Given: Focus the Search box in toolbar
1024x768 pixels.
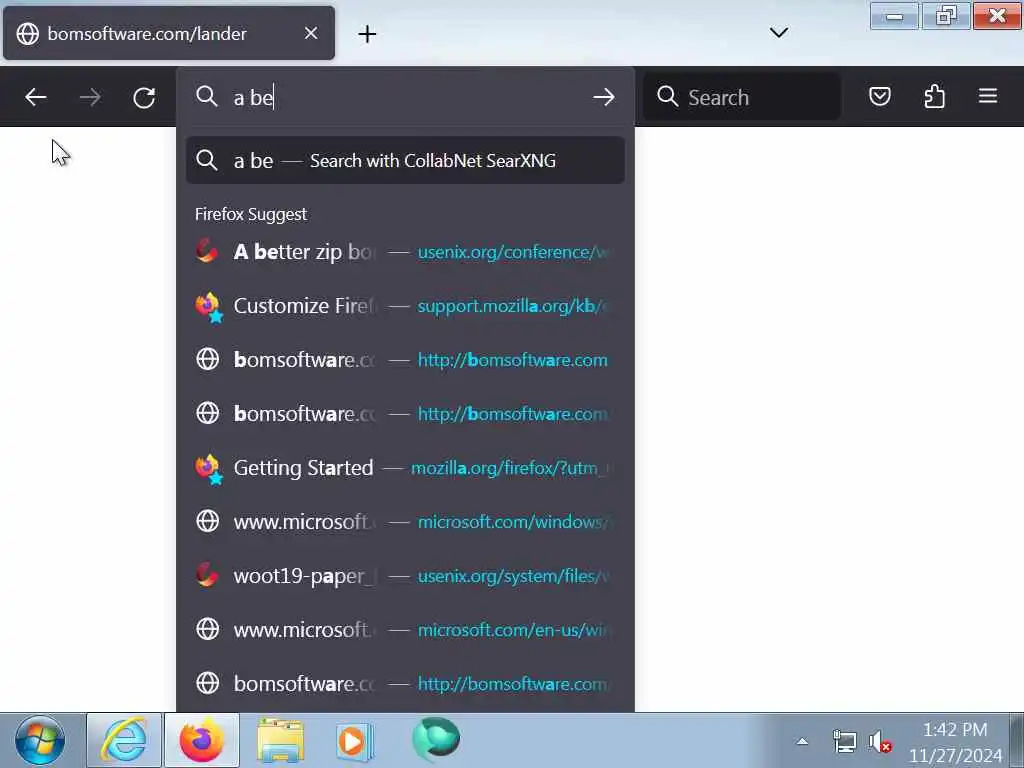Looking at the screenshot, I should click(741, 97).
